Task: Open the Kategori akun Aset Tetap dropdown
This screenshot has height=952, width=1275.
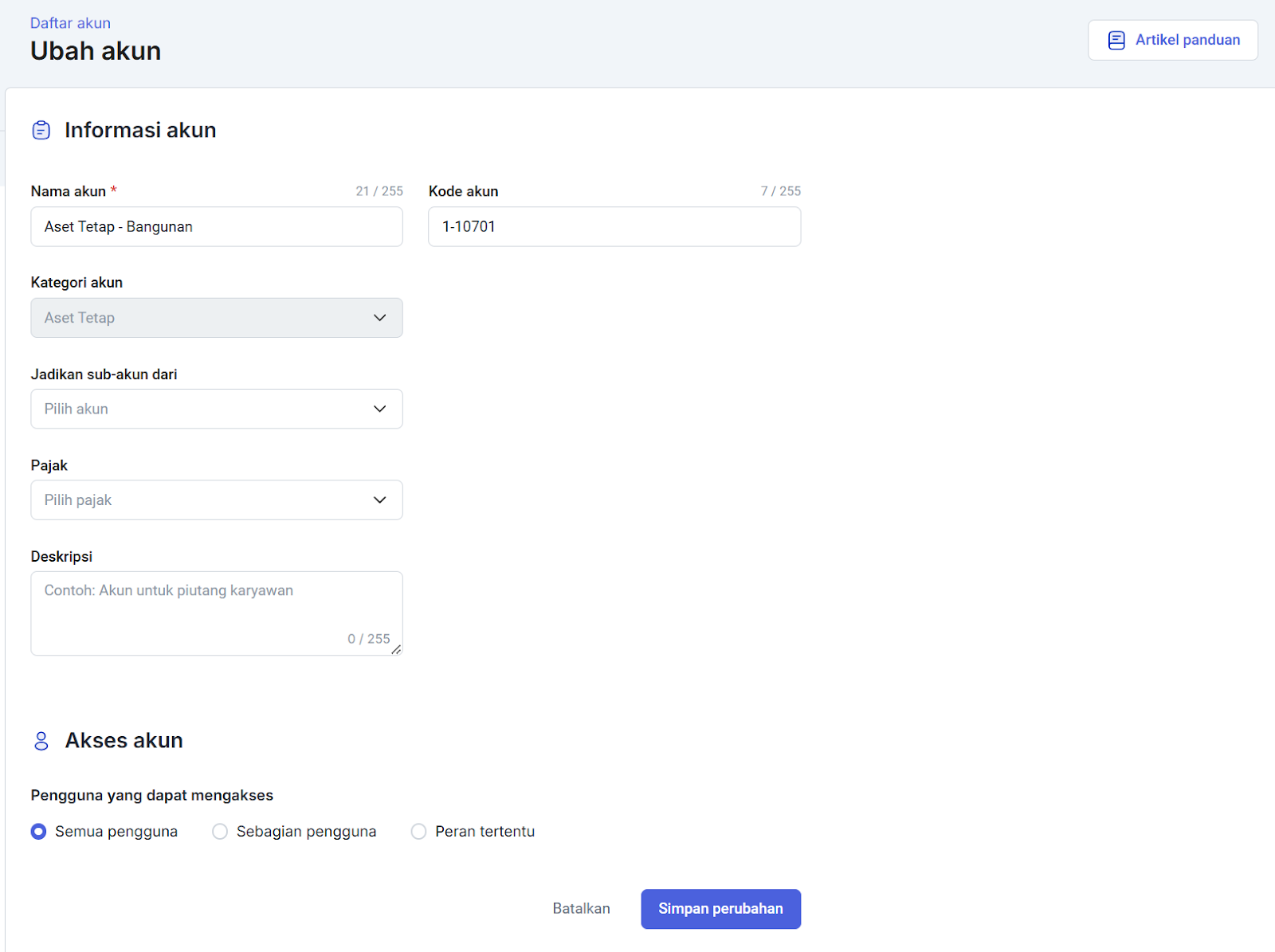Action: coord(217,318)
